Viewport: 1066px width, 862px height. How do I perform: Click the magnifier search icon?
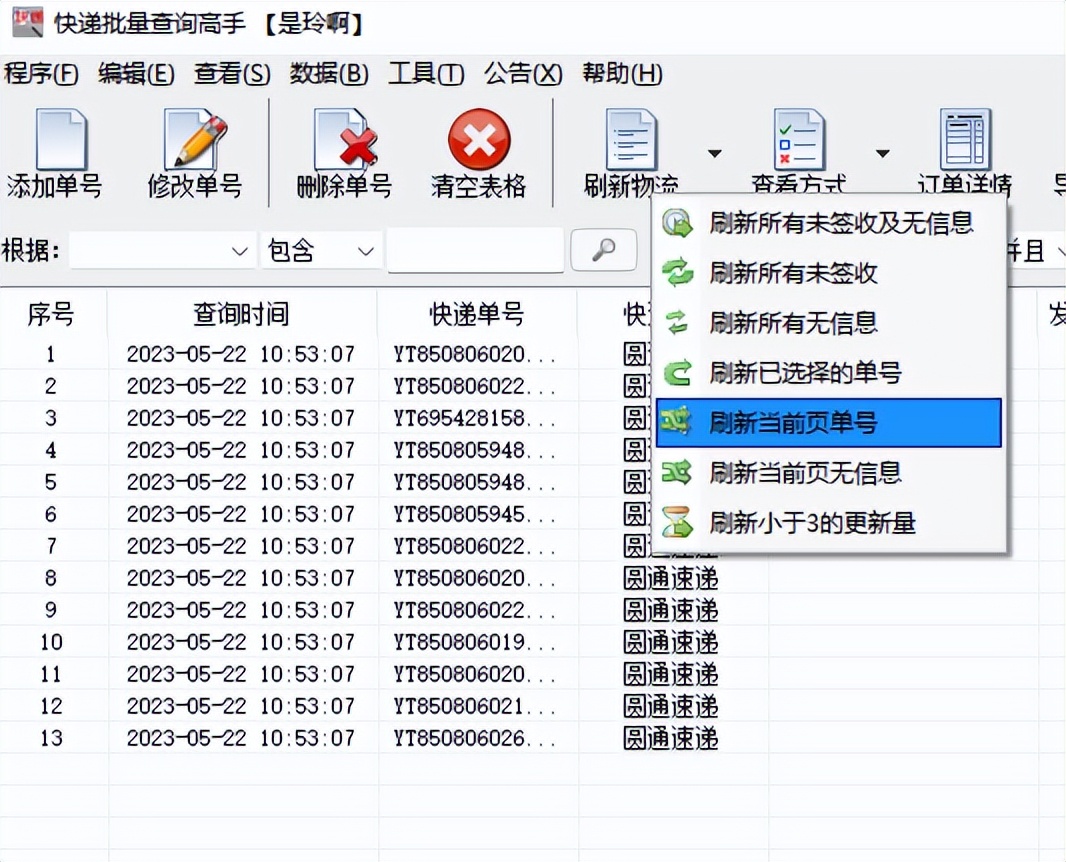coord(604,250)
